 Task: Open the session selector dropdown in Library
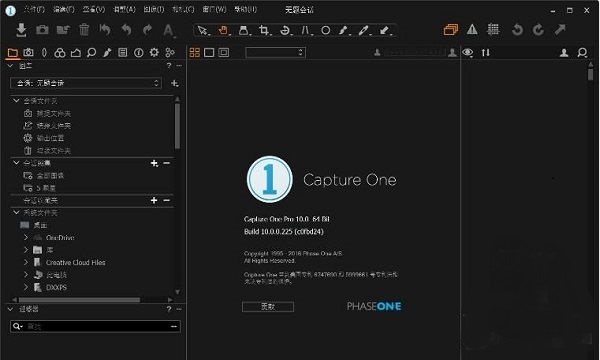click(86, 83)
